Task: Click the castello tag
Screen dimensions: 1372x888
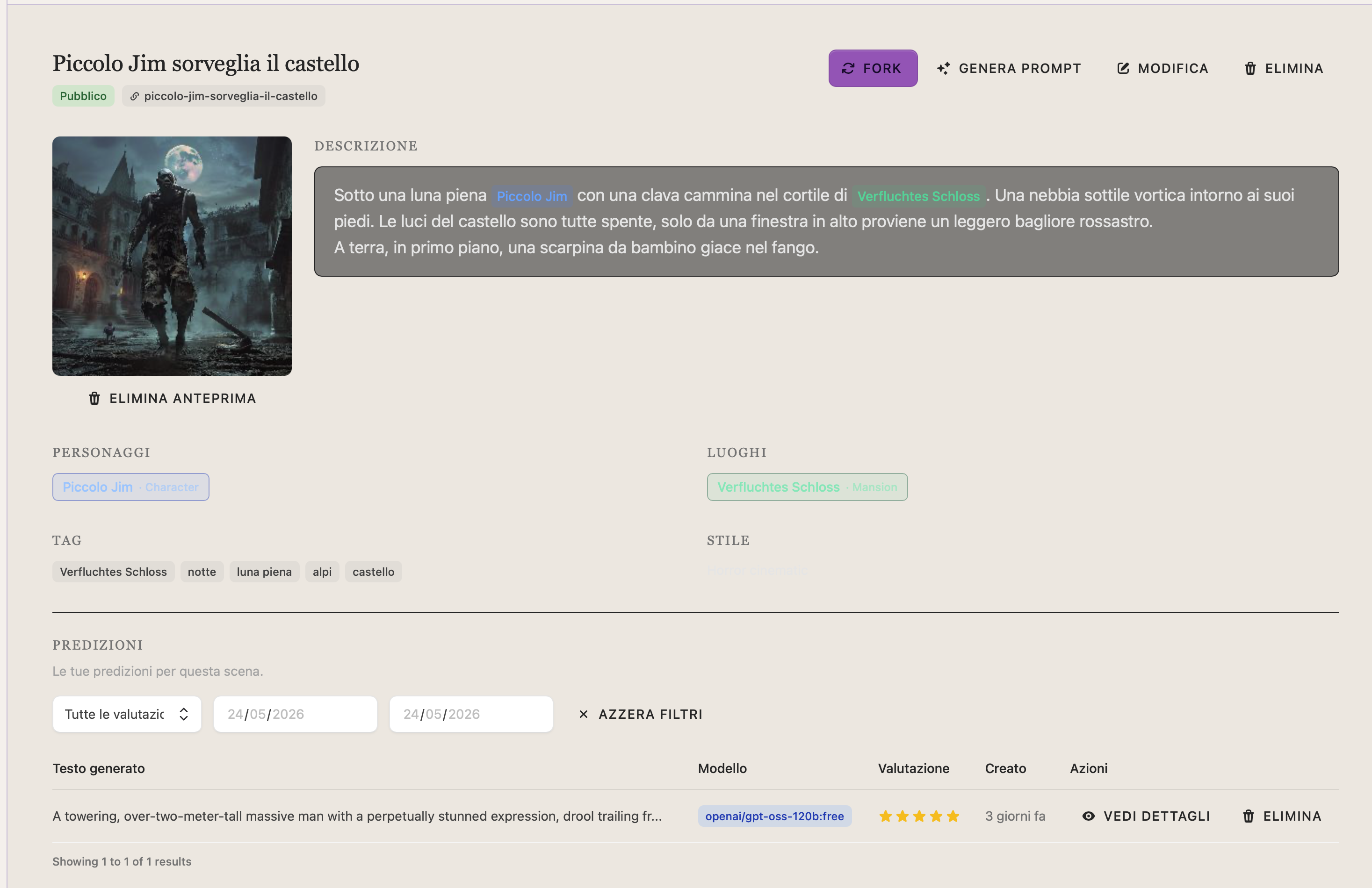Action: click(x=374, y=572)
